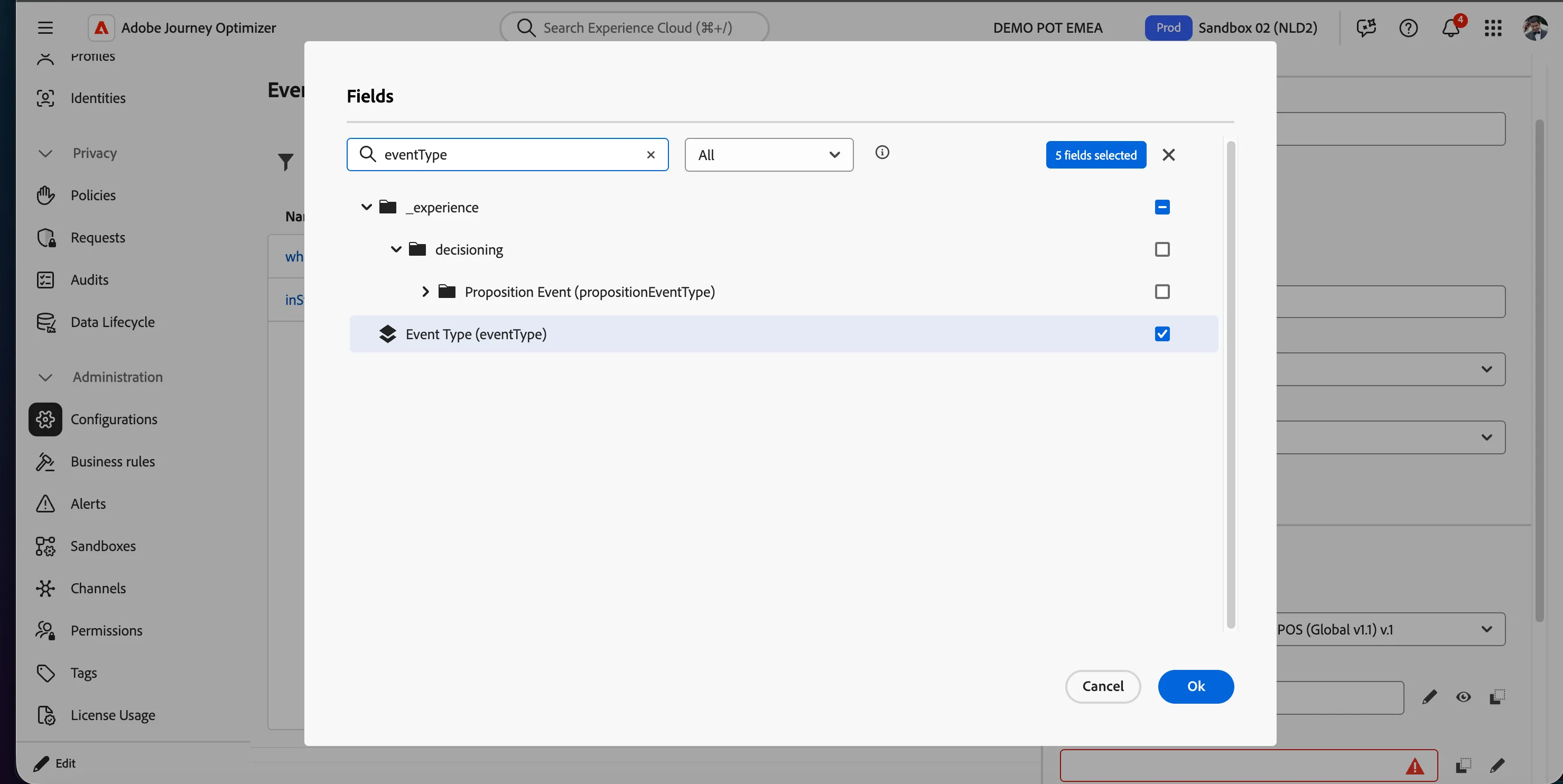The image size is (1563, 784).
Task: Click the Cancel button
Action: click(x=1102, y=686)
